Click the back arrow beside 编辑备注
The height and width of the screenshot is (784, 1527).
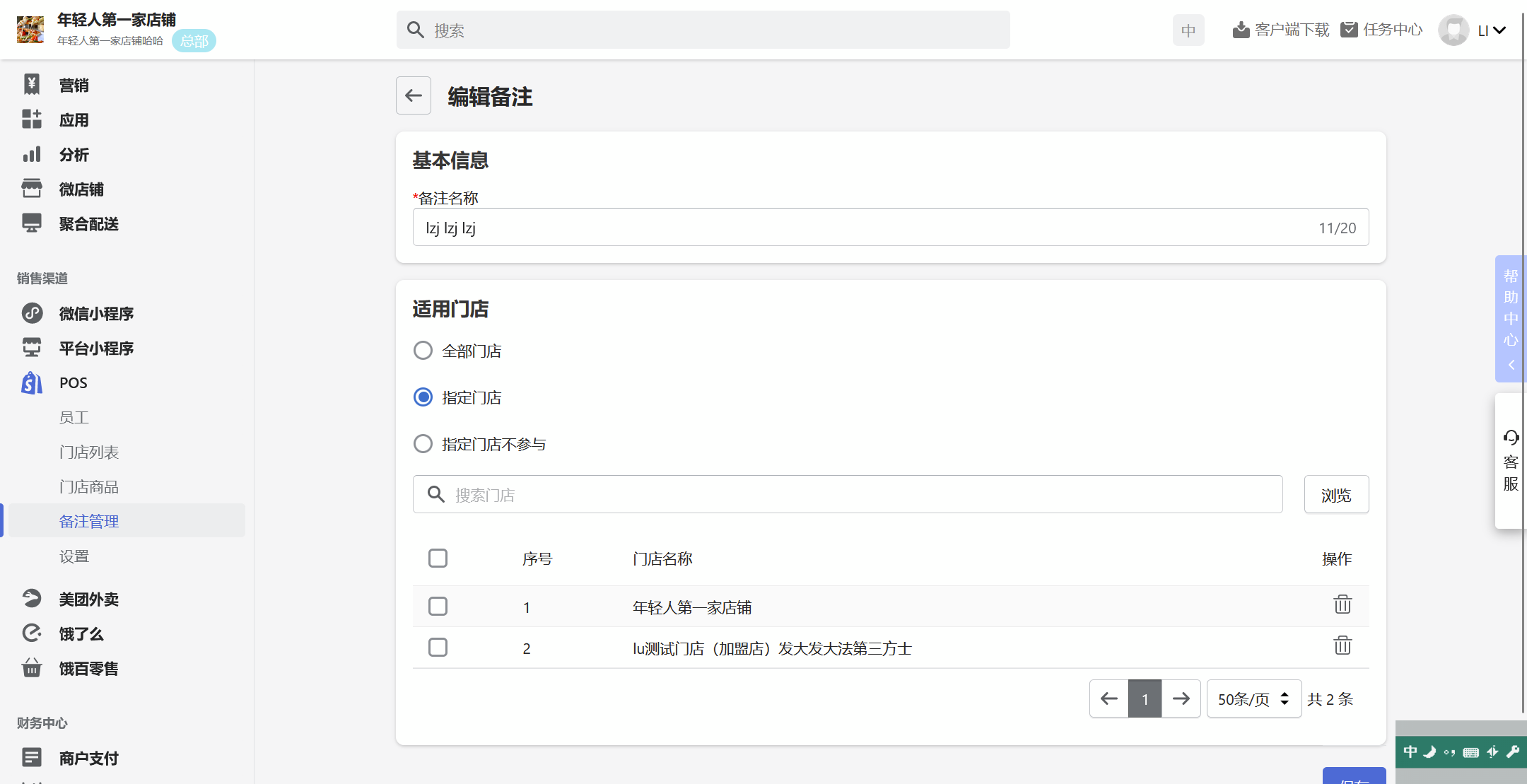[x=414, y=95]
